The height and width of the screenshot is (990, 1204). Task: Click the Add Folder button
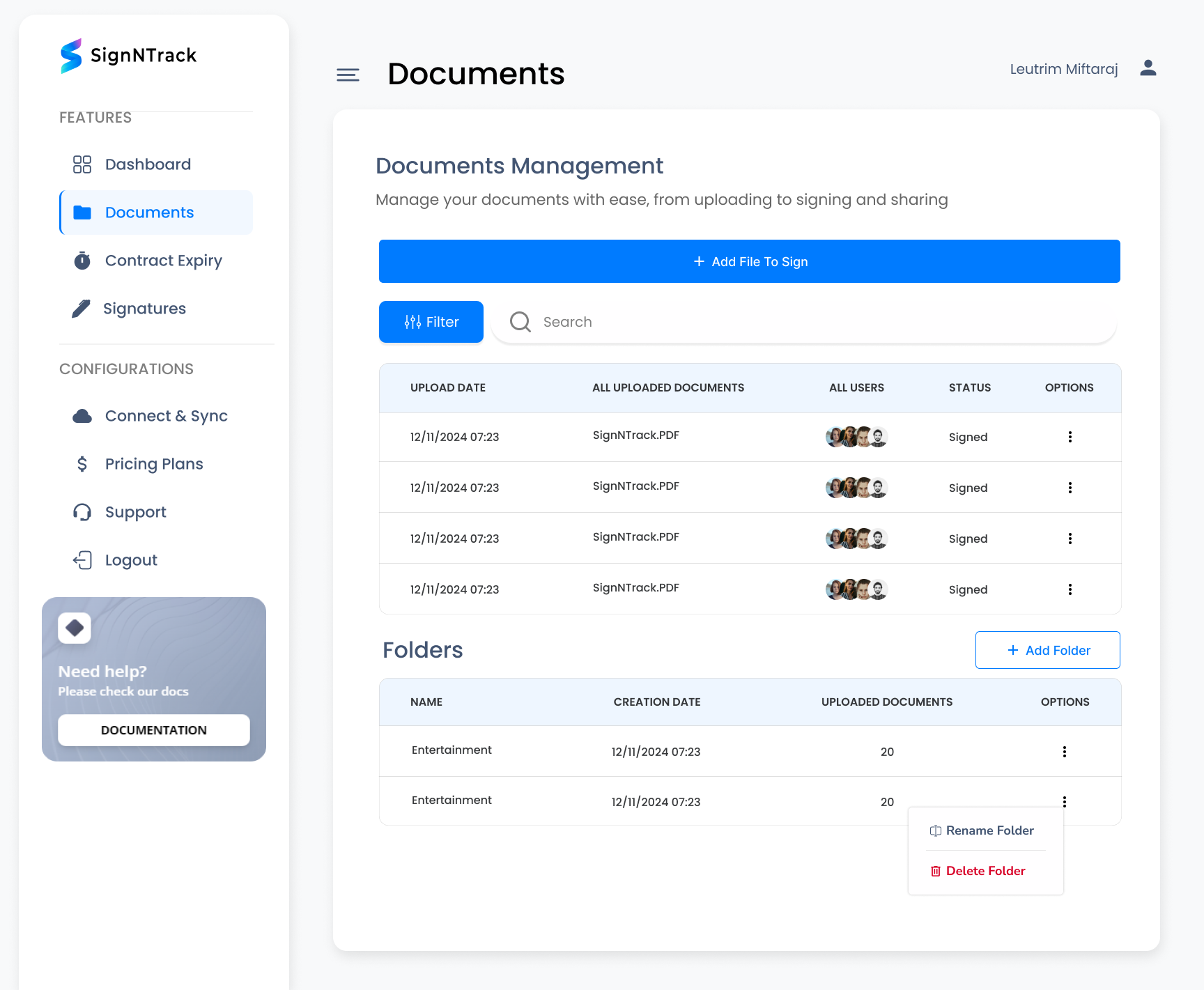[1047, 649]
